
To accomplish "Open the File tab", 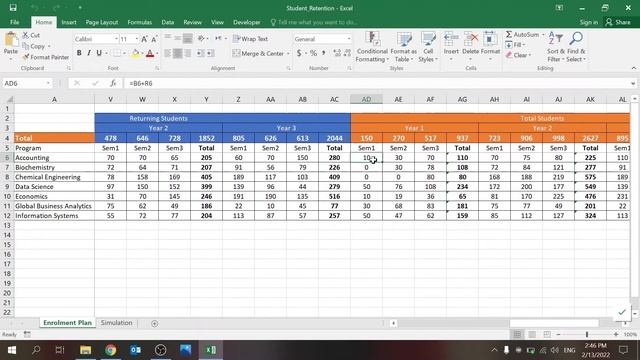I will point(15,22).
